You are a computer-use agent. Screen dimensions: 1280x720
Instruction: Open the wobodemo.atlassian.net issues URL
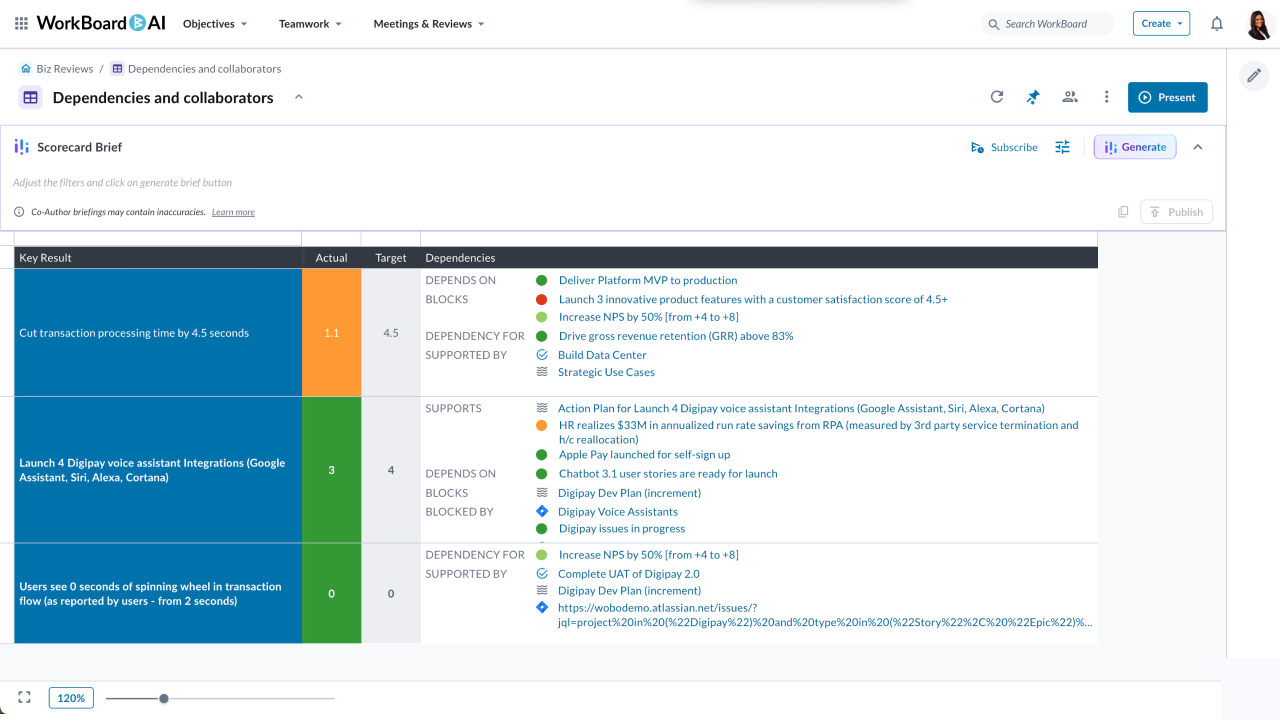pyautogui.click(x=825, y=614)
